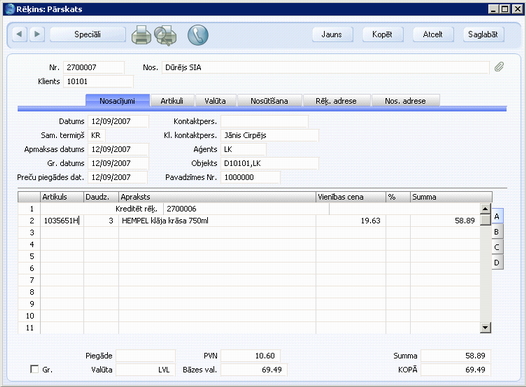The width and height of the screenshot is (526, 387).
Task: Select flip A of the item grid
Action: (x=497, y=217)
